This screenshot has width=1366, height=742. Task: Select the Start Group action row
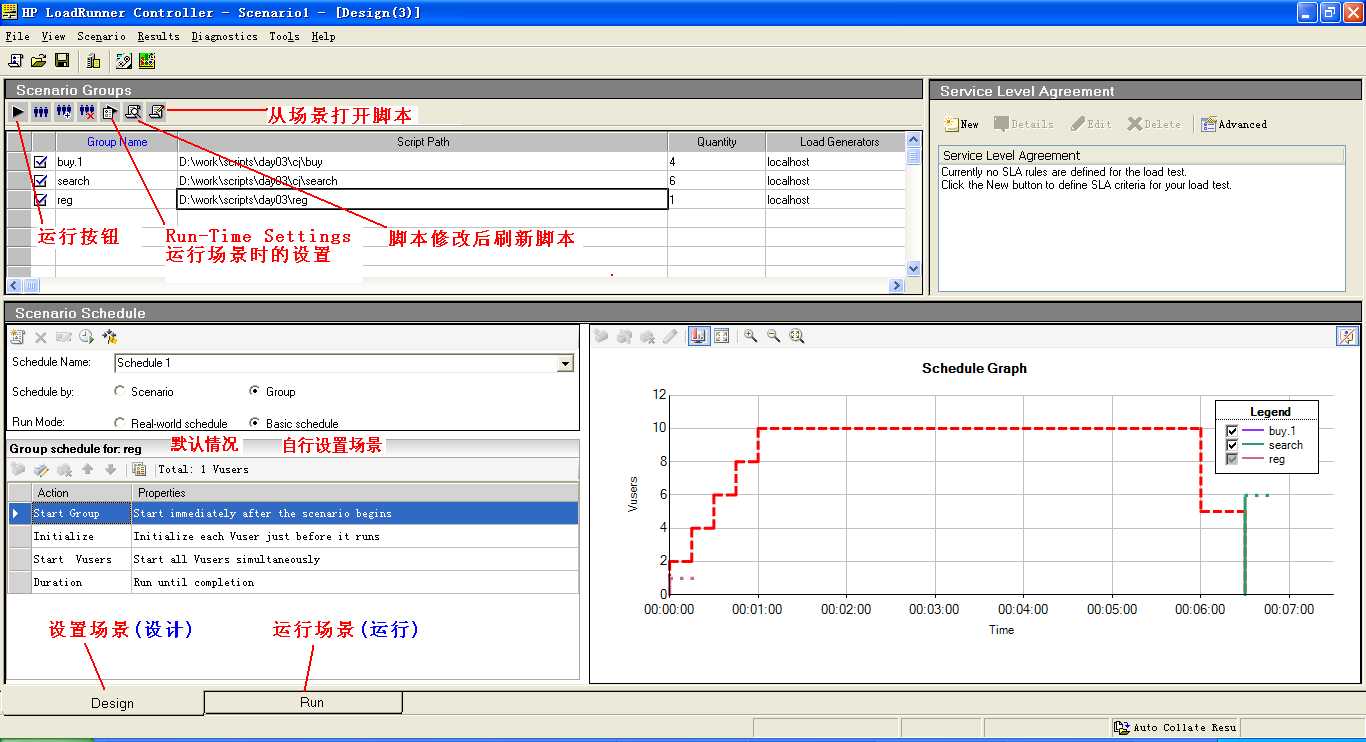(293, 513)
